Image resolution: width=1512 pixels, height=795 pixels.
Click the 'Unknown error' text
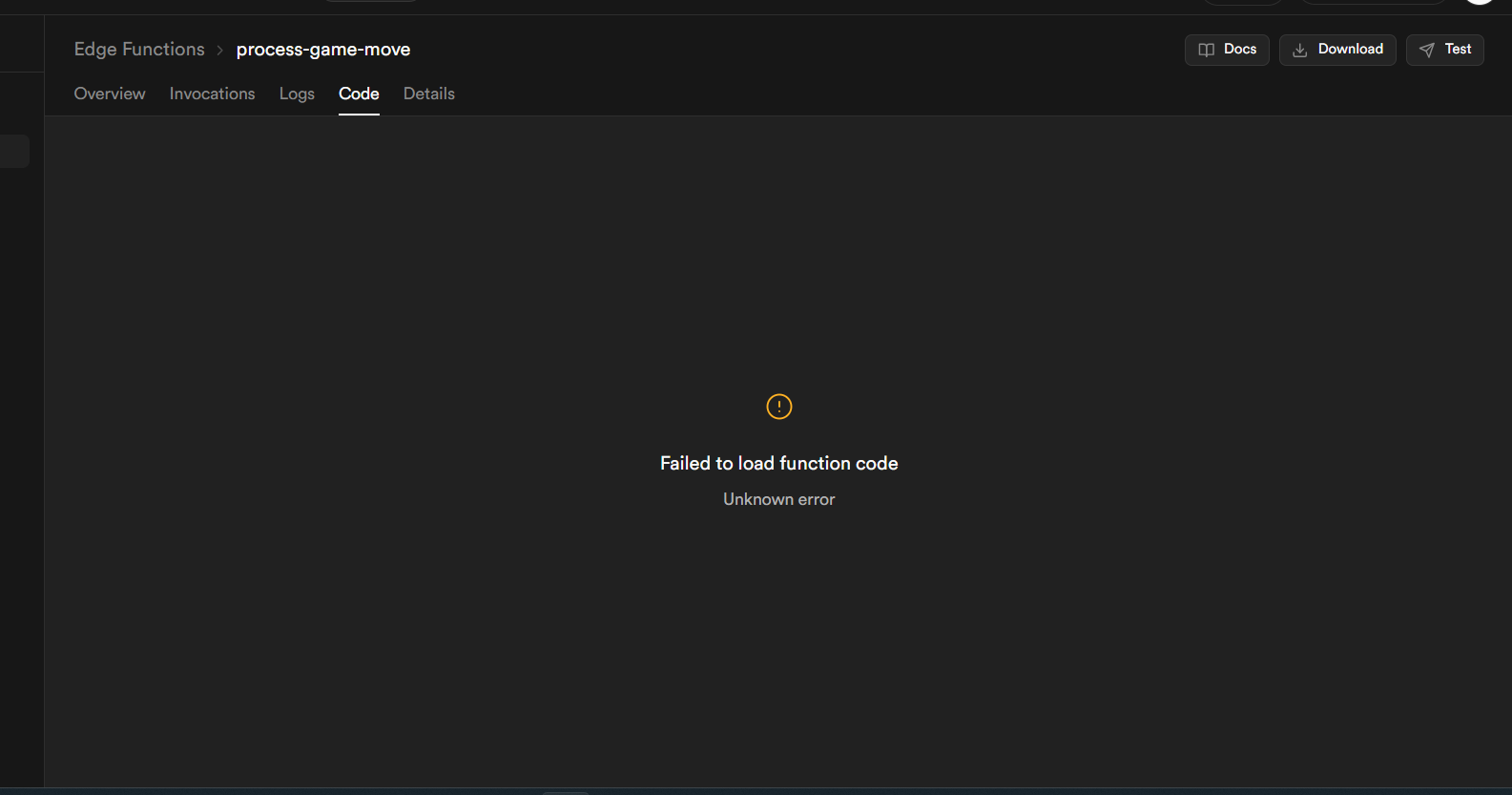[779, 499]
